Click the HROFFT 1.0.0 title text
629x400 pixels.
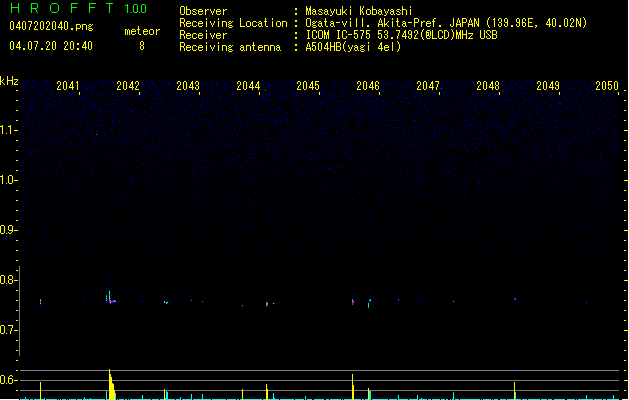(78, 8)
